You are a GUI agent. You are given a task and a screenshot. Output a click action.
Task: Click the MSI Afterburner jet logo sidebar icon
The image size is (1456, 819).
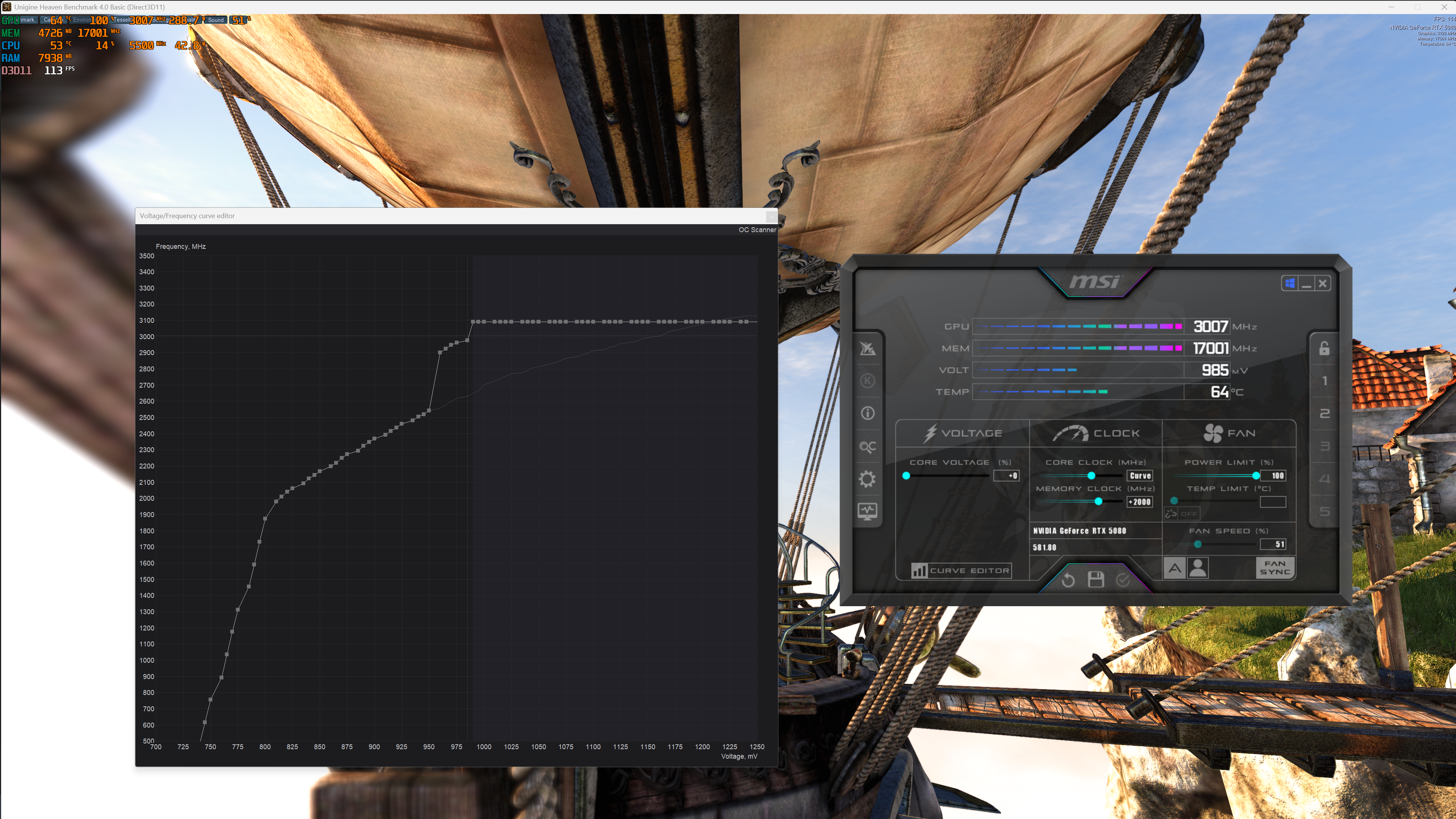pos(868,348)
